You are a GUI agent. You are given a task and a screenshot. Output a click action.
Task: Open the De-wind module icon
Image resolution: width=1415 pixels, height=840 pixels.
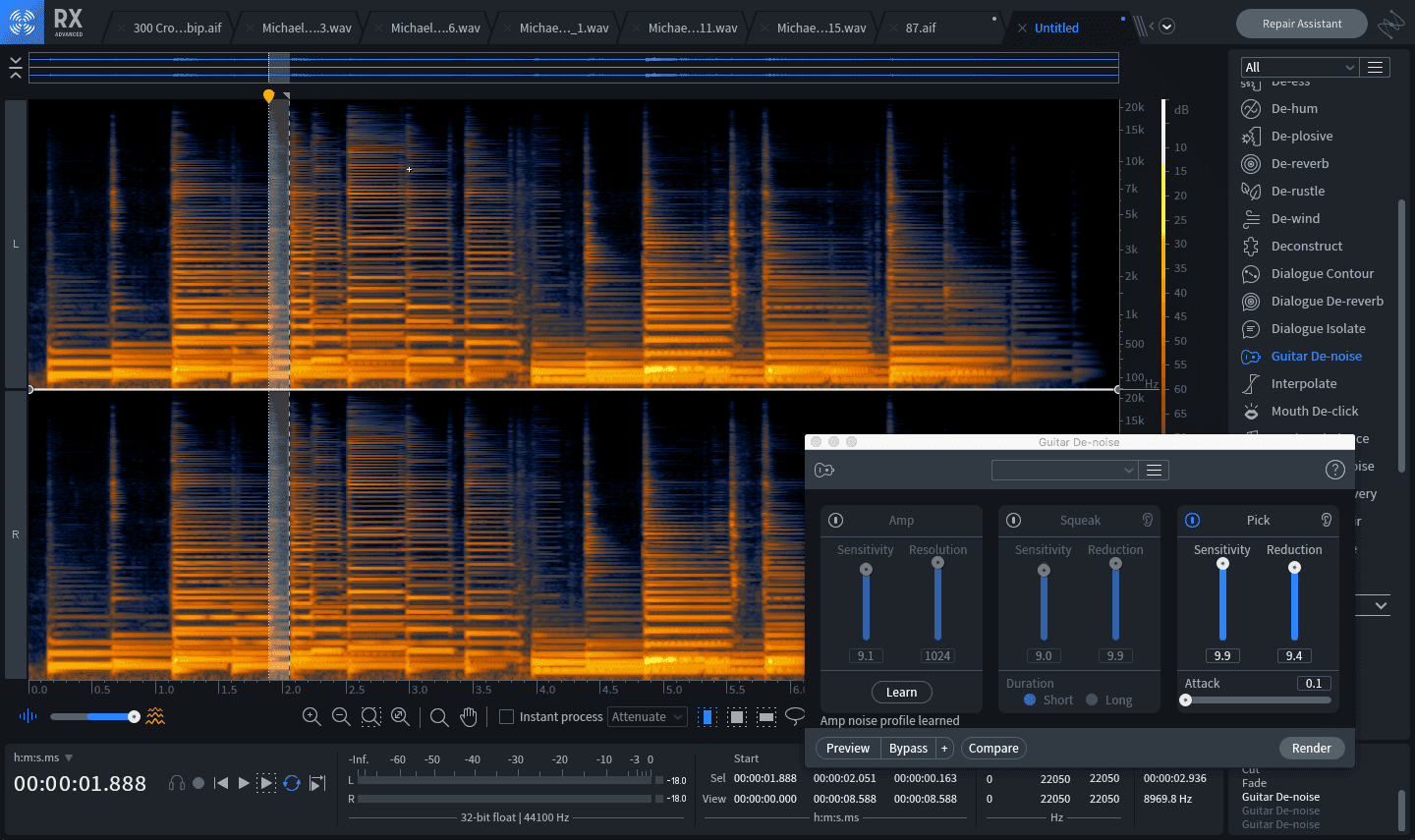point(1251,219)
